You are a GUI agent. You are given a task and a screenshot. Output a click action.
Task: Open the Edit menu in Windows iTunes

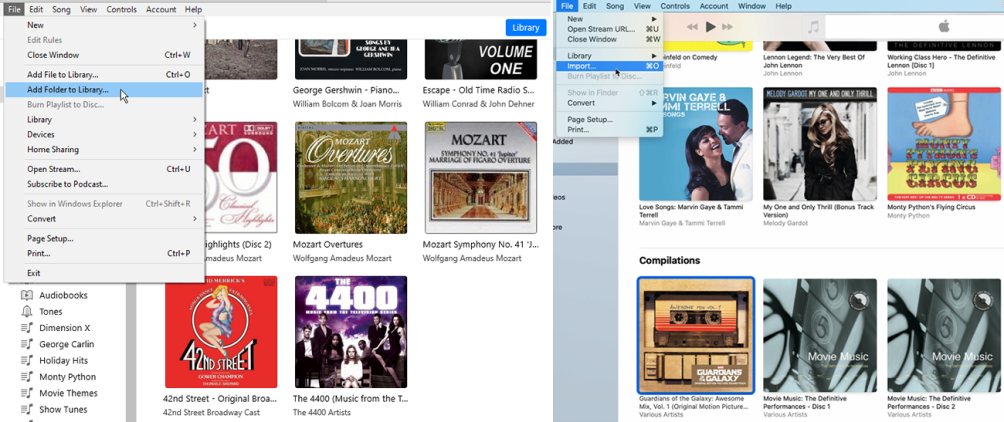click(x=36, y=9)
